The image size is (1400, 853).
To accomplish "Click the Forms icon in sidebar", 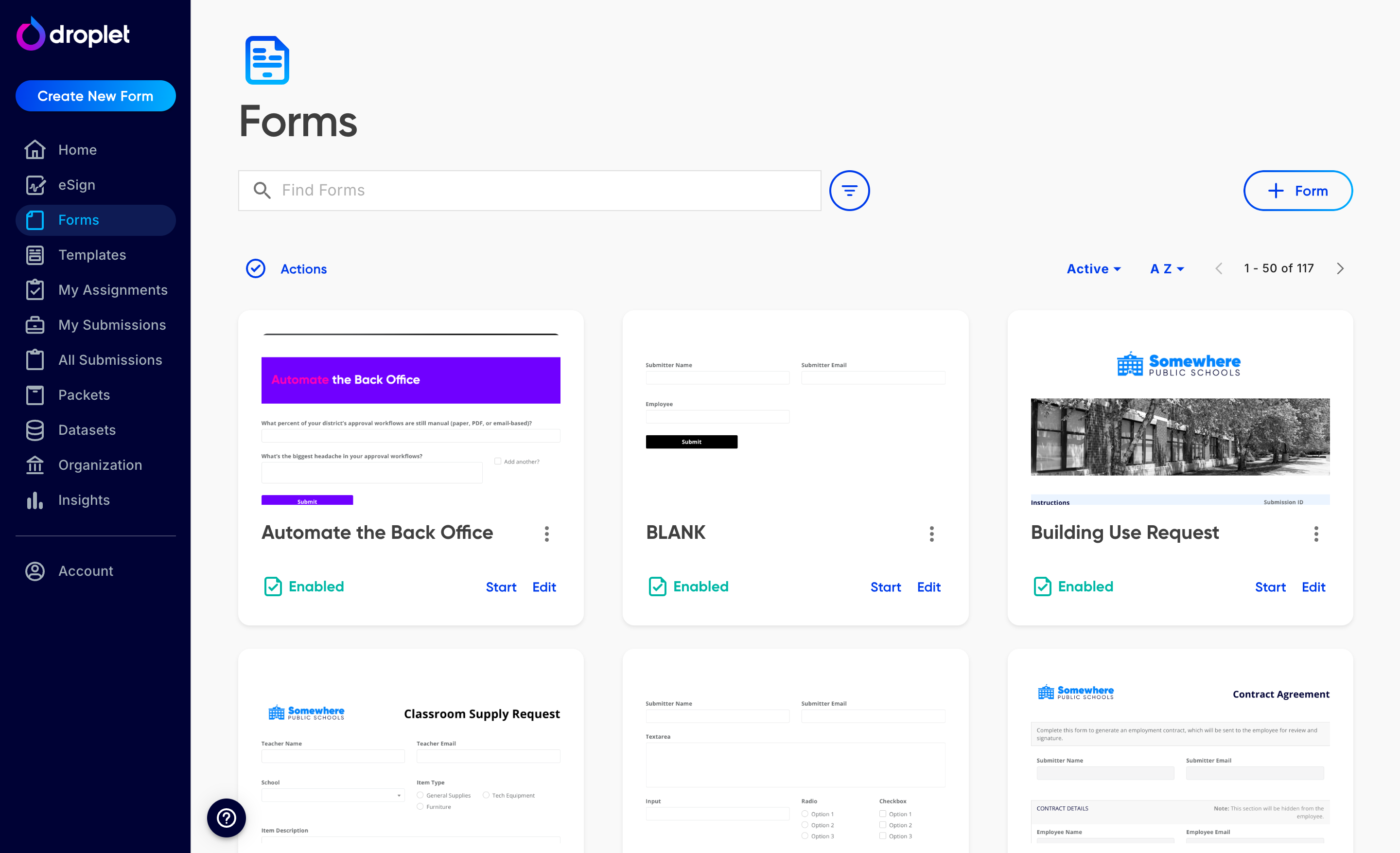I will (x=35, y=220).
